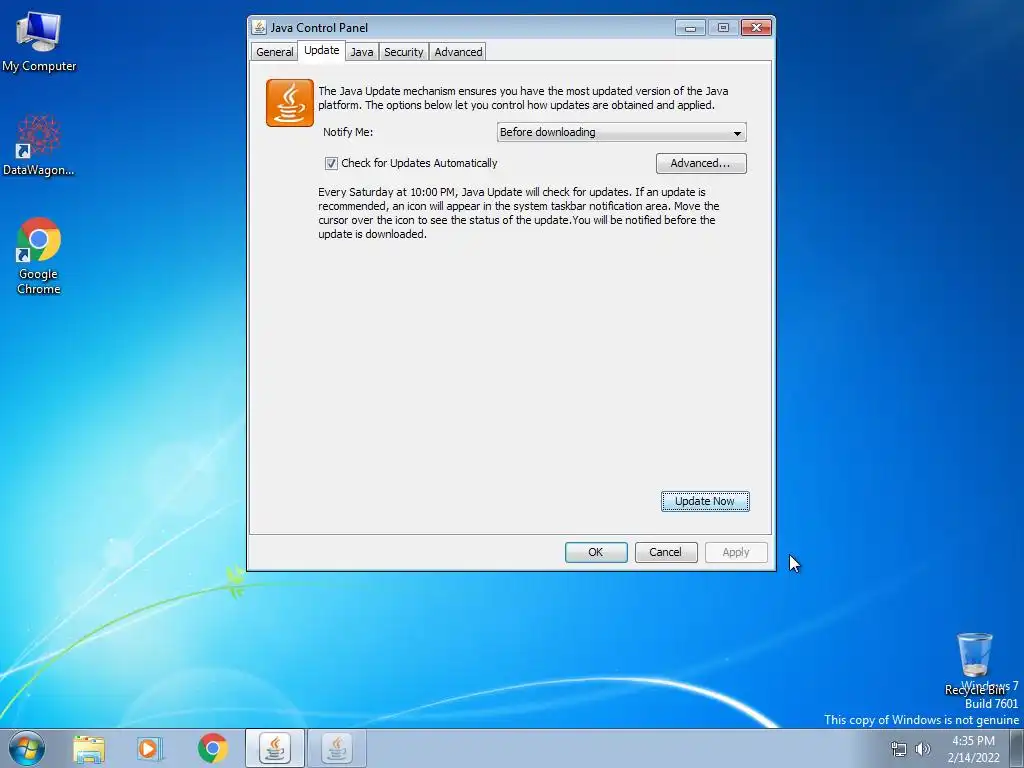Screen dimensions: 1024x768
Task: Click the Show Desktop strip at taskbar end
Action: click(1017, 748)
